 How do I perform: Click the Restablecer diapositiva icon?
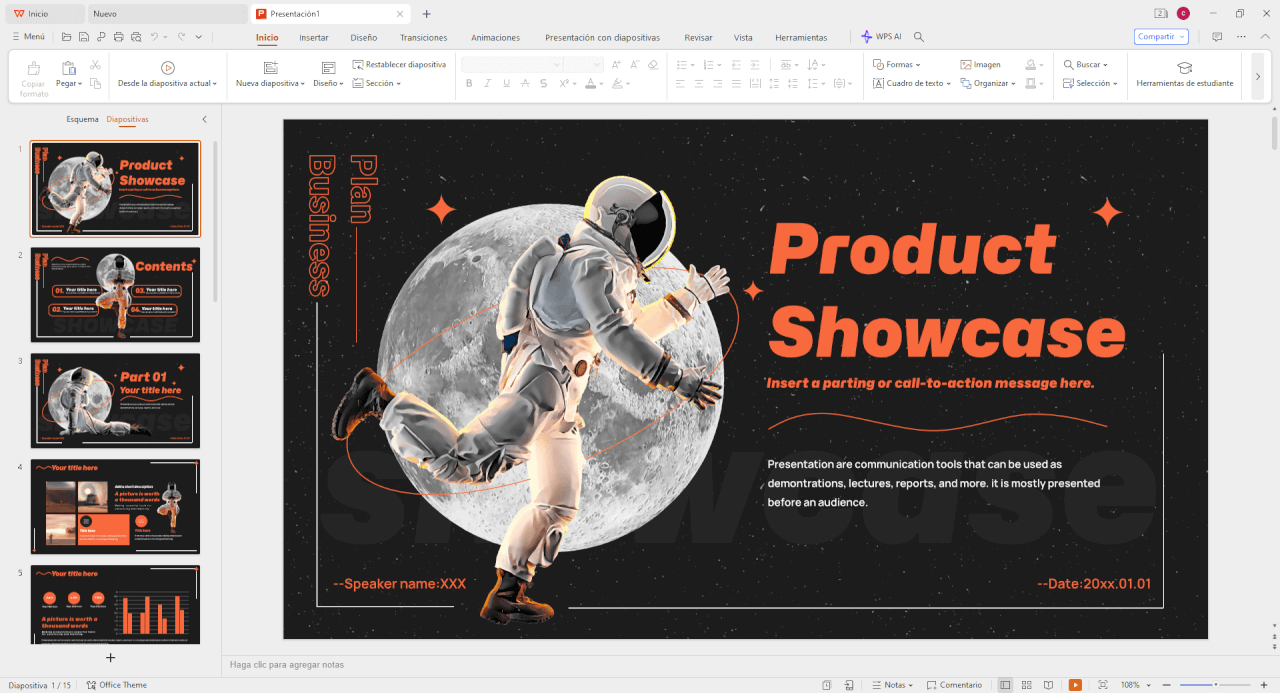click(358, 63)
